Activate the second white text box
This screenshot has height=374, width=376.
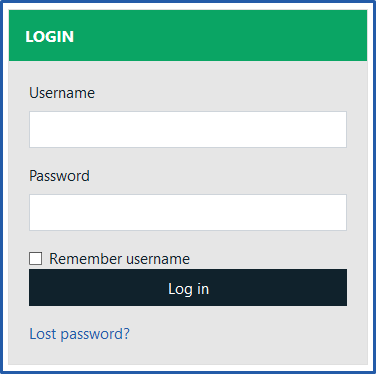pyautogui.click(x=188, y=212)
